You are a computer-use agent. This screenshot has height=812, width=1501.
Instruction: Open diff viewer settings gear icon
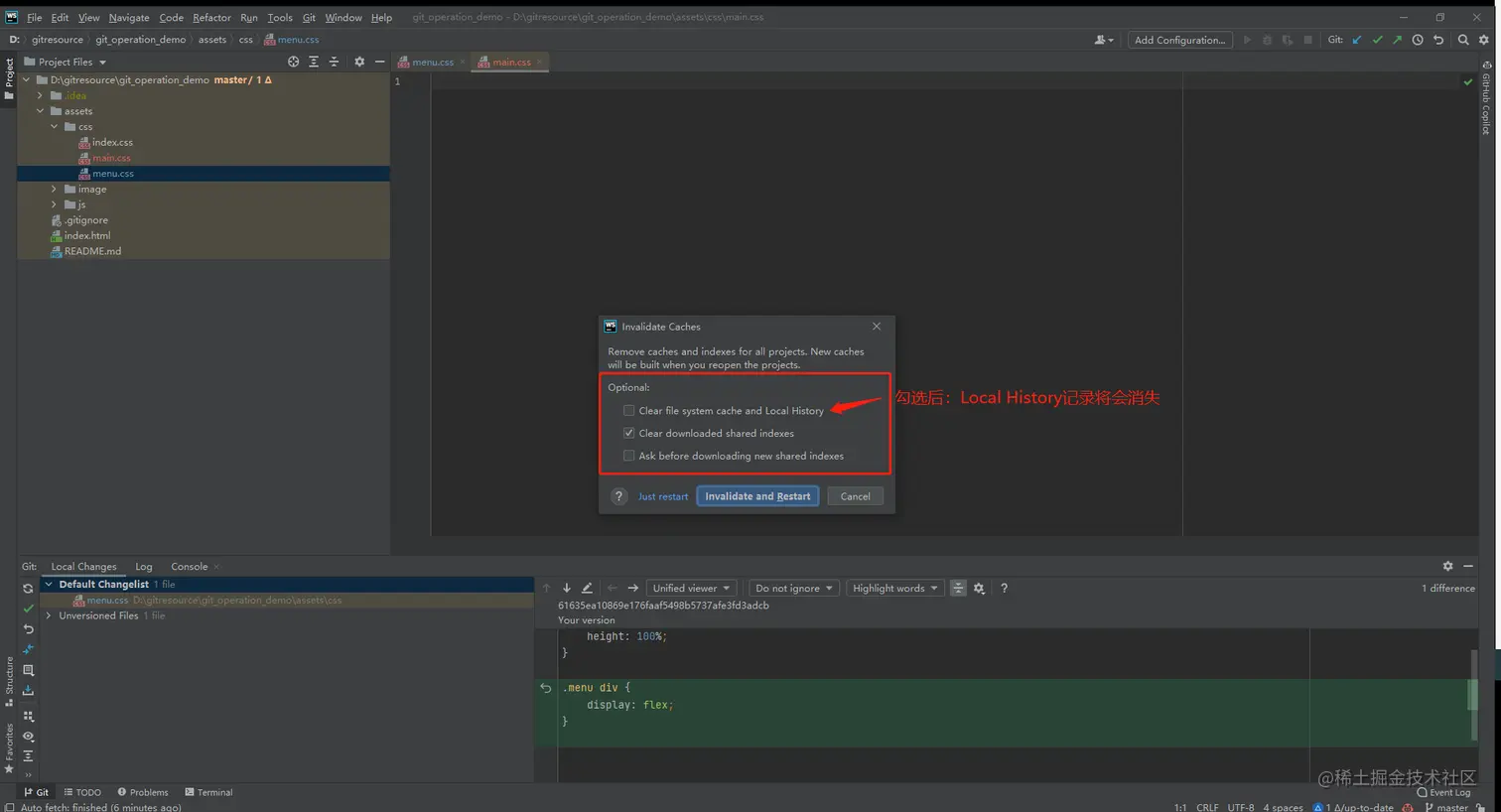pos(979,588)
